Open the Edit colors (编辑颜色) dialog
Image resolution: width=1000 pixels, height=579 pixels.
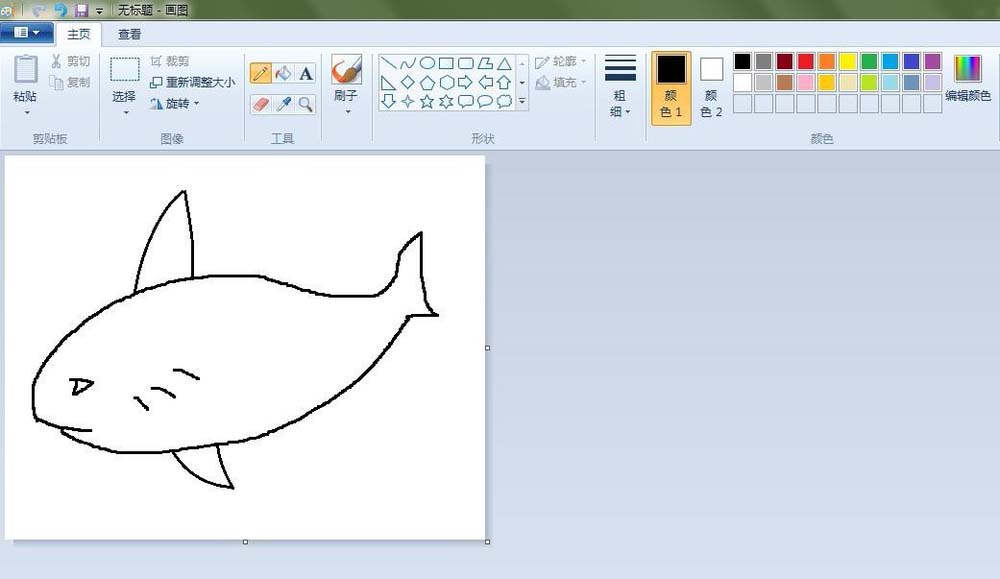pyautogui.click(x=967, y=79)
